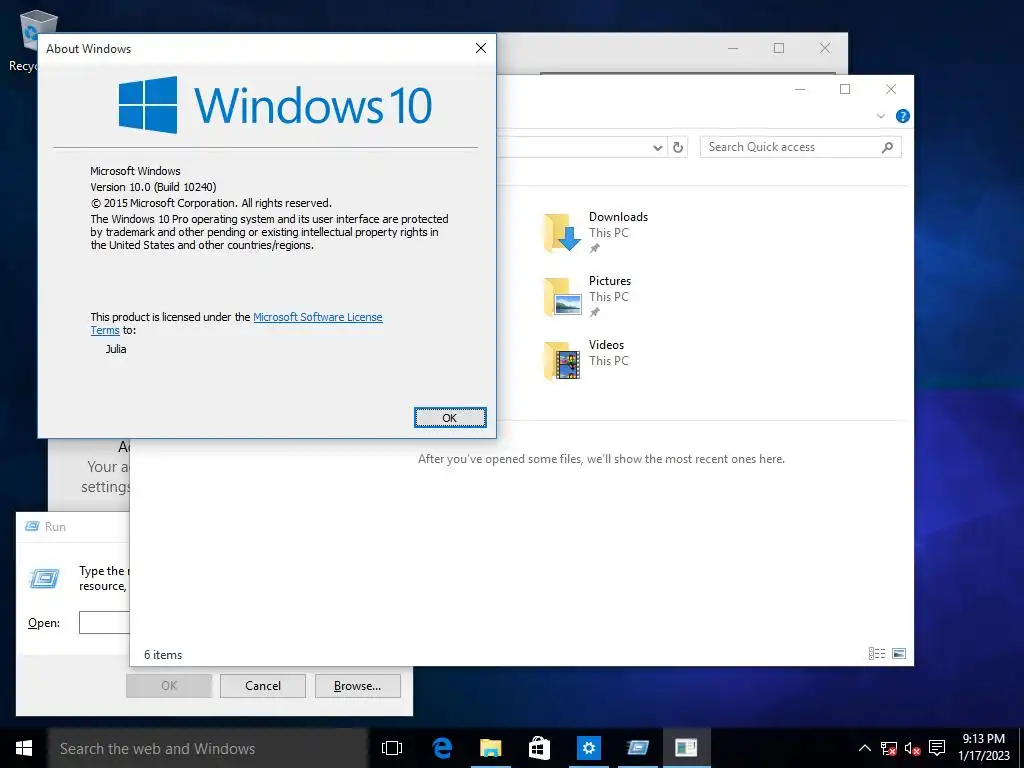
Task: Launch Microsoft Edge from the taskbar
Action: coord(442,748)
